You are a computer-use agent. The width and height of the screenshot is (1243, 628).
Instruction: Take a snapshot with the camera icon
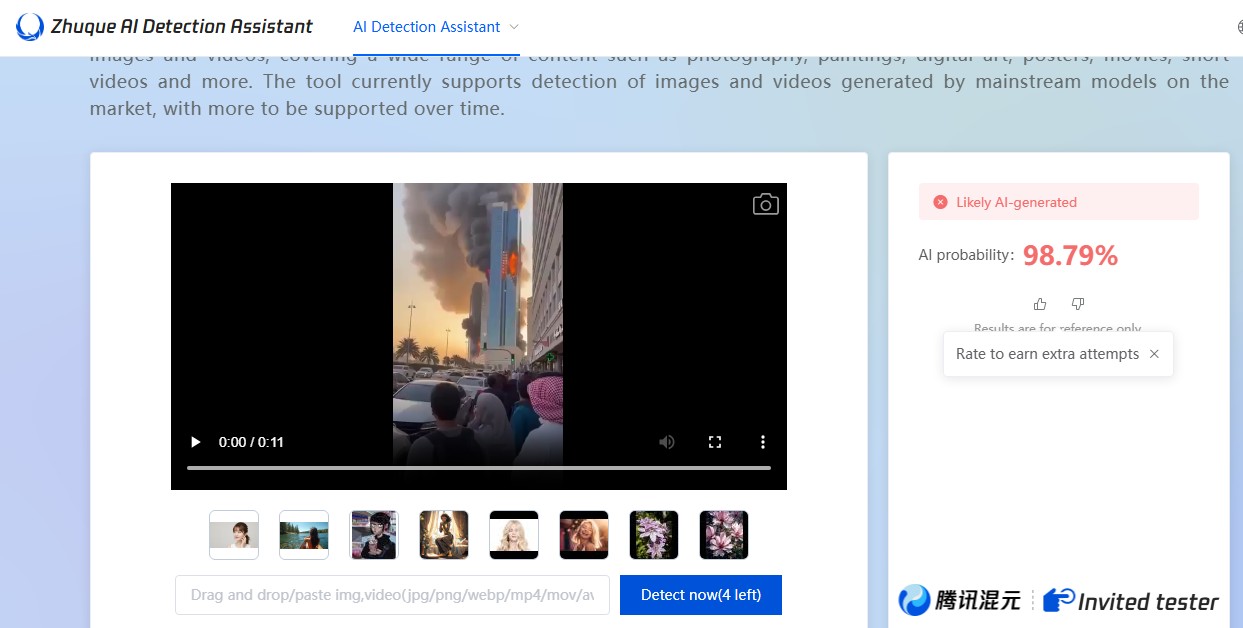(x=765, y=204)
